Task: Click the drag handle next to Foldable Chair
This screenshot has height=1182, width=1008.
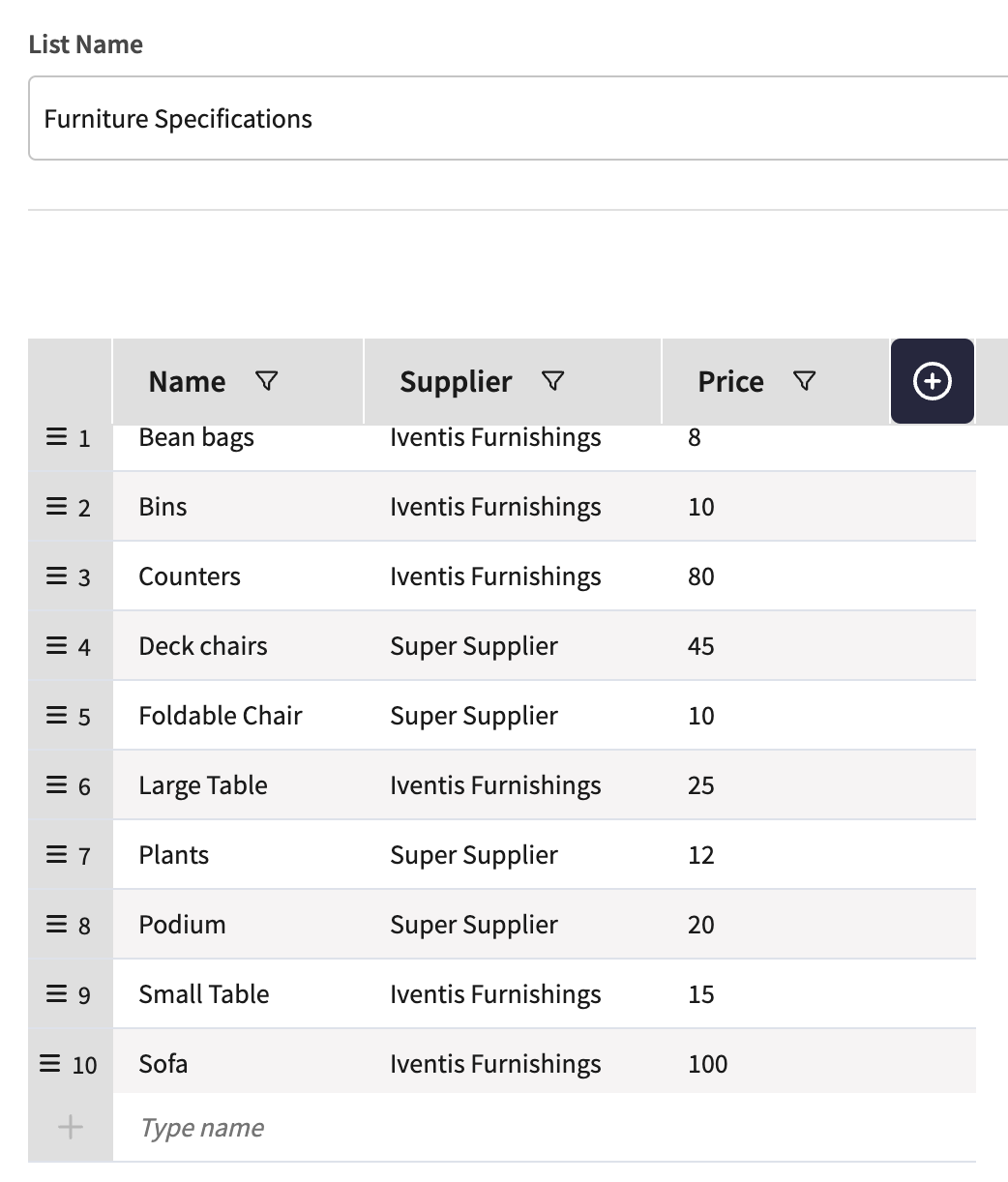Action: pos(55,715)
